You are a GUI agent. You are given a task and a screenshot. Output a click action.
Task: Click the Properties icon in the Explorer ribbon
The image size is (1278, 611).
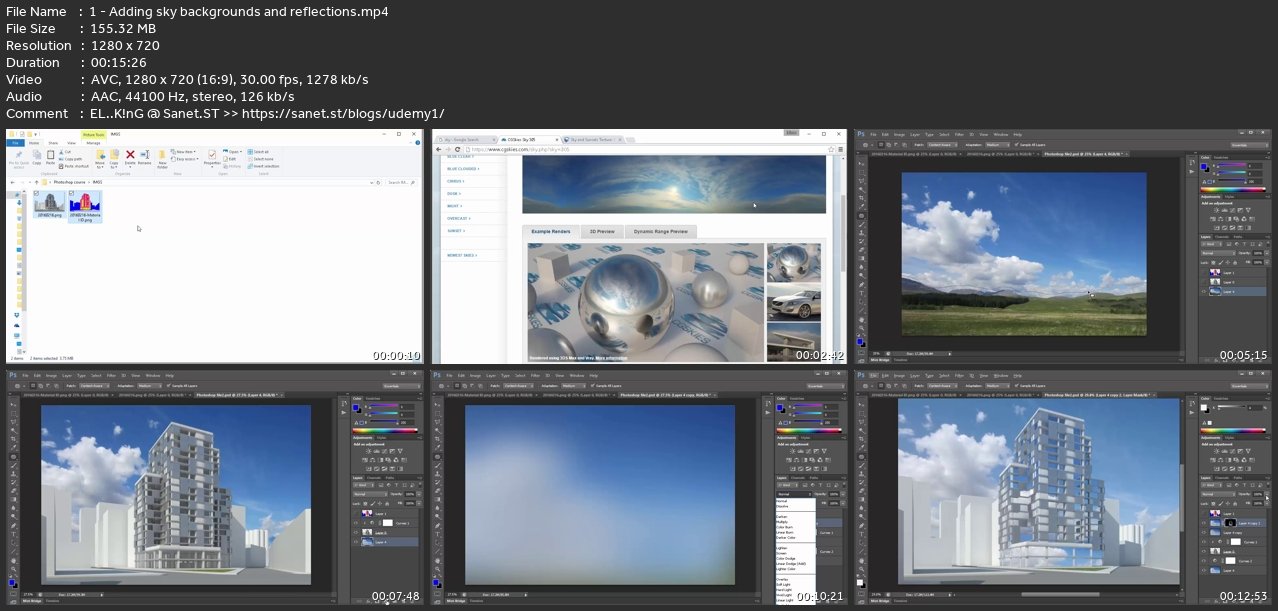point(213,156)
